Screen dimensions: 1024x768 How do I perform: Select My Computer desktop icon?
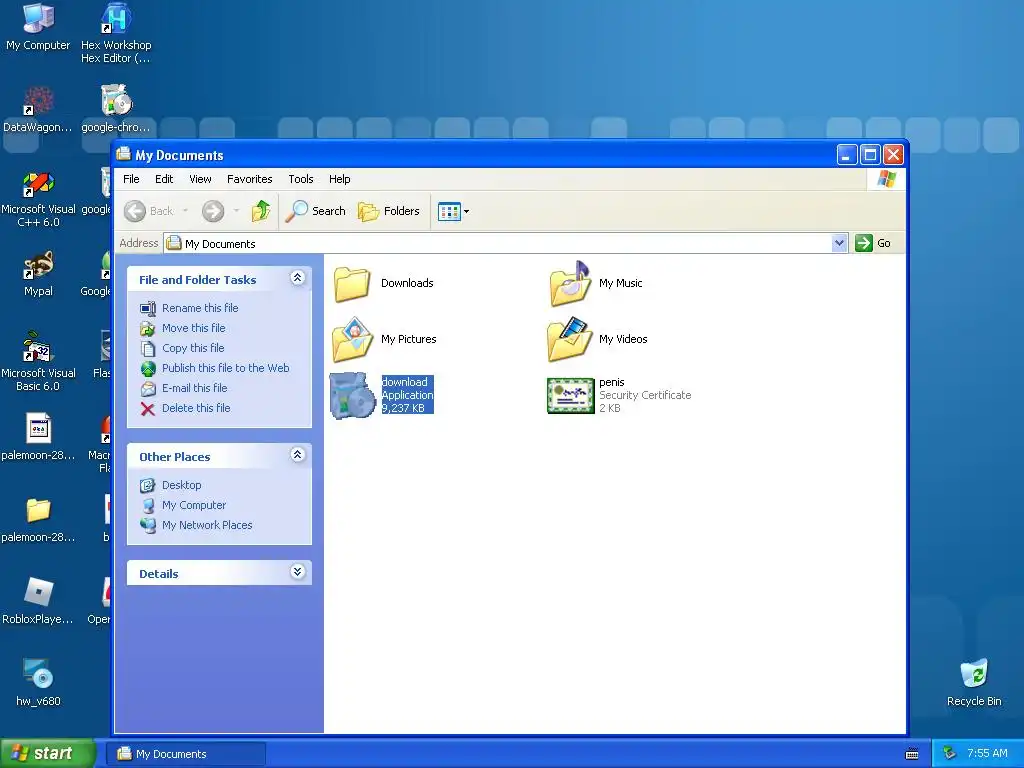point(38,27)
